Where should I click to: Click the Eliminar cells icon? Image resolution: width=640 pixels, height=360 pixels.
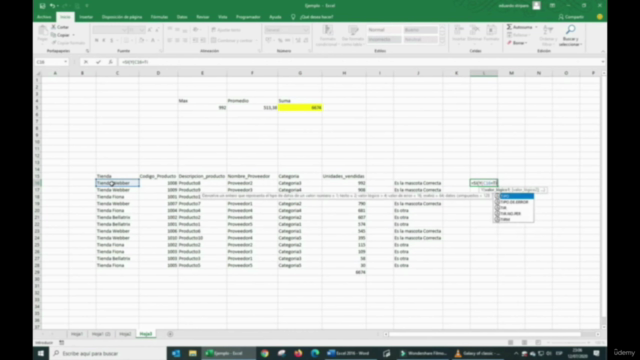474,30
